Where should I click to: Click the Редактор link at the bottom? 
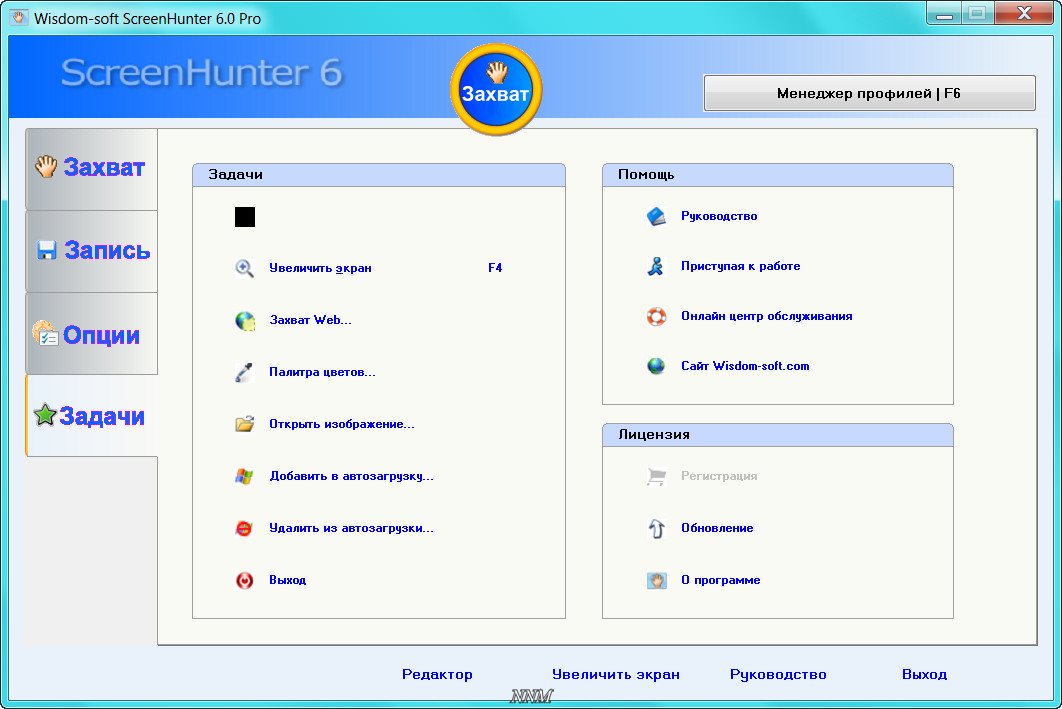point(437,674)
